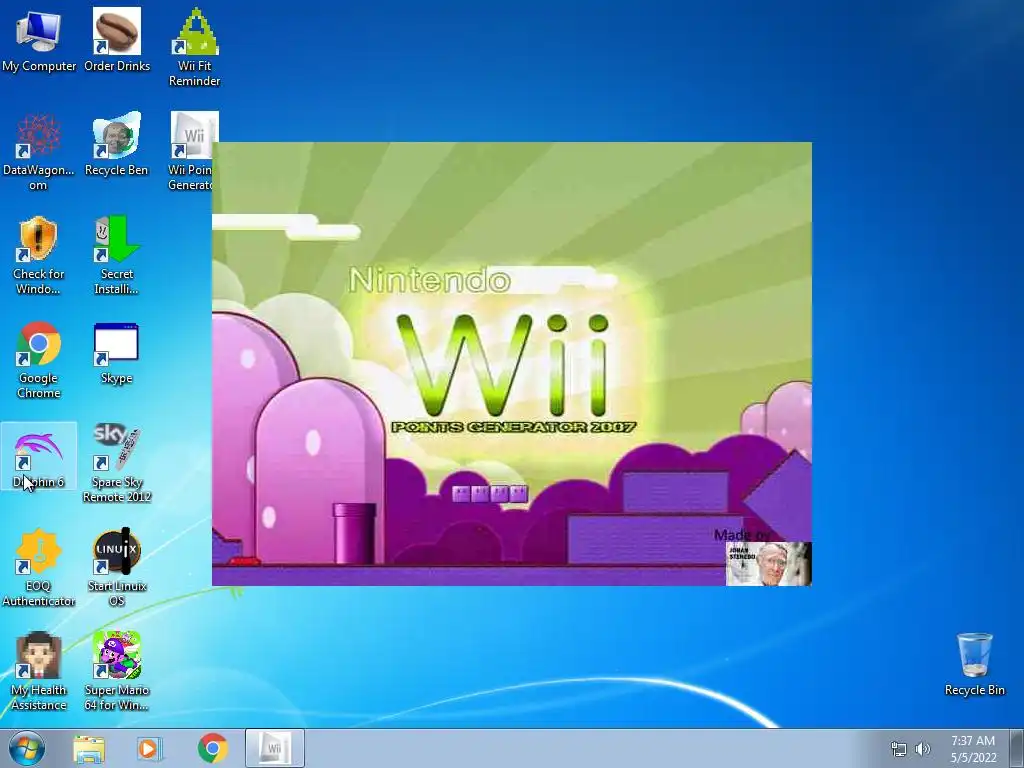Open the Recycle Bin on desktop
1024x768 pixels.
tap(974, 664)
